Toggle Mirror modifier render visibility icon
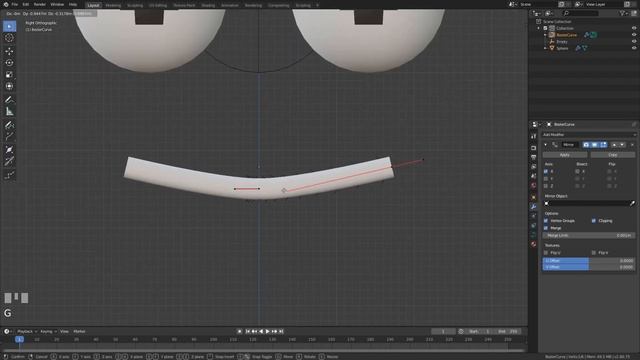Screen dimensions: 640x360 pos(586,144)
